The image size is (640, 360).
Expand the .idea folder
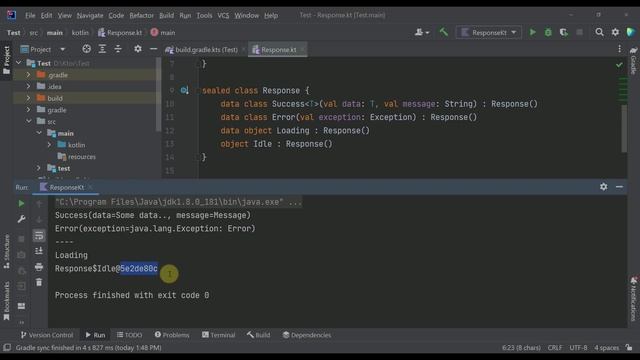(x=29, y=87)
